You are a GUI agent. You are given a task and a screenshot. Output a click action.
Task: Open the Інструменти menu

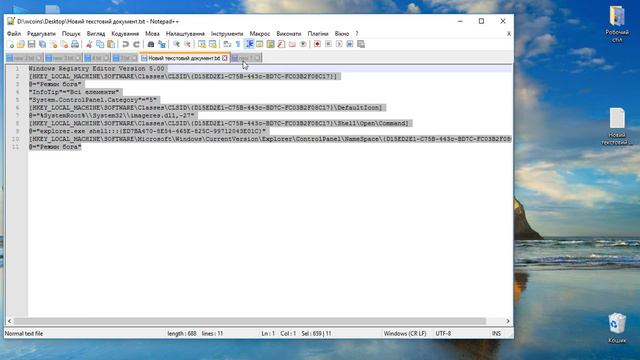tap(227, 33)
